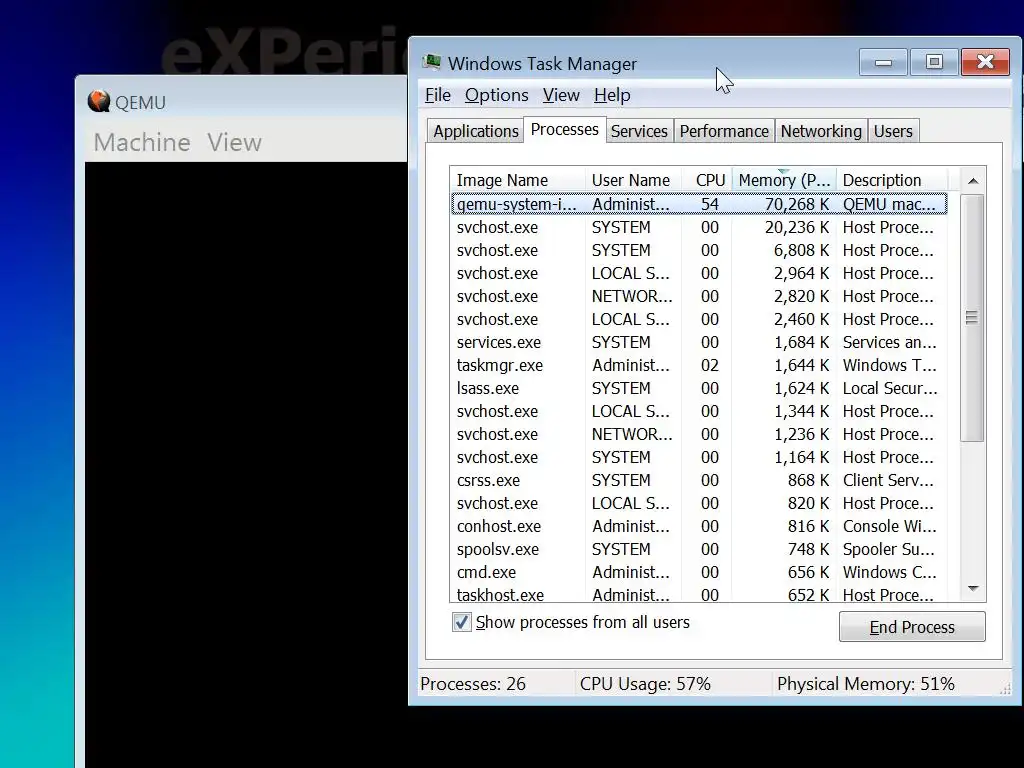
Task: Click the Task Manager title bar icon
Action: [x=431, y=63]
